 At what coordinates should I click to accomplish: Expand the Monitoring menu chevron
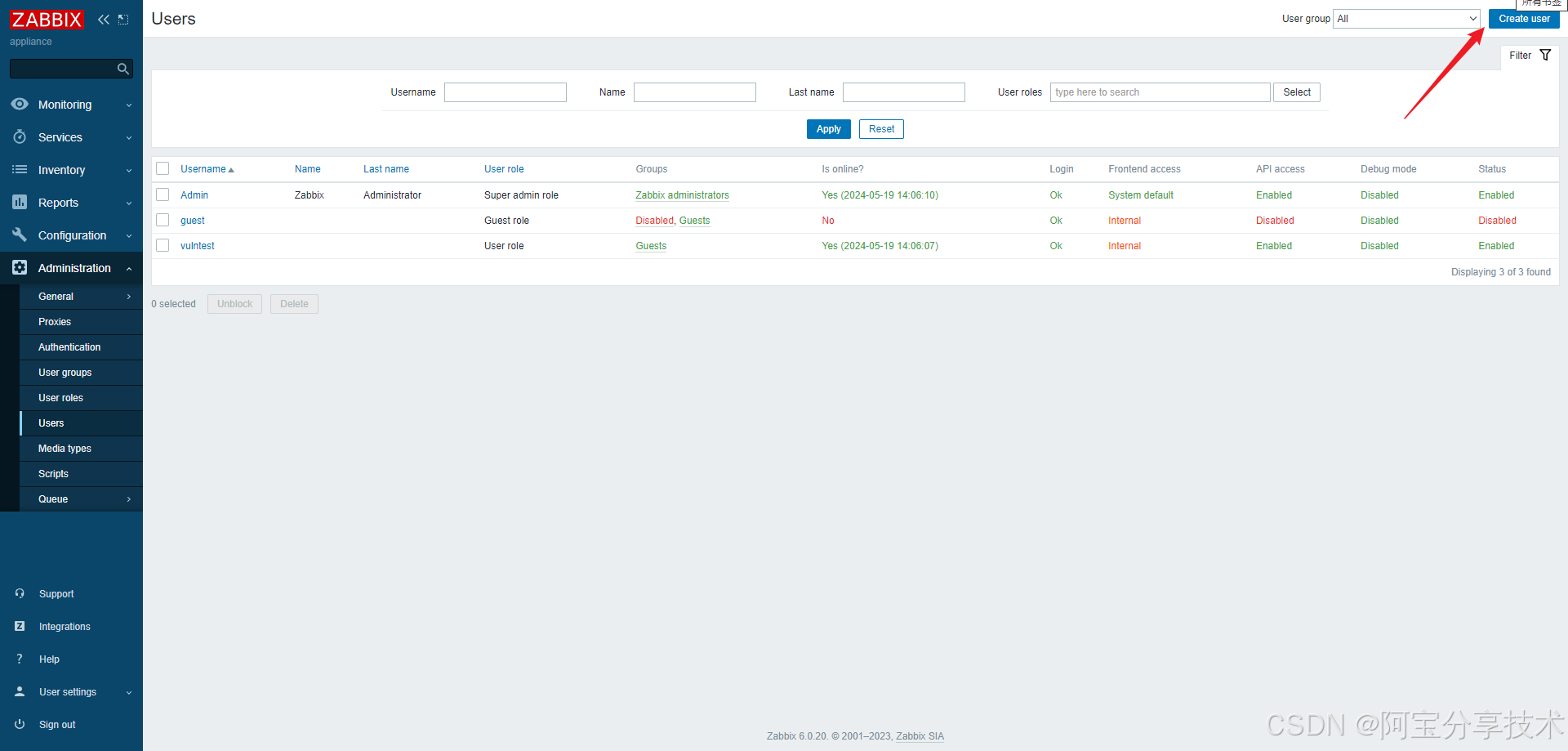129,105
